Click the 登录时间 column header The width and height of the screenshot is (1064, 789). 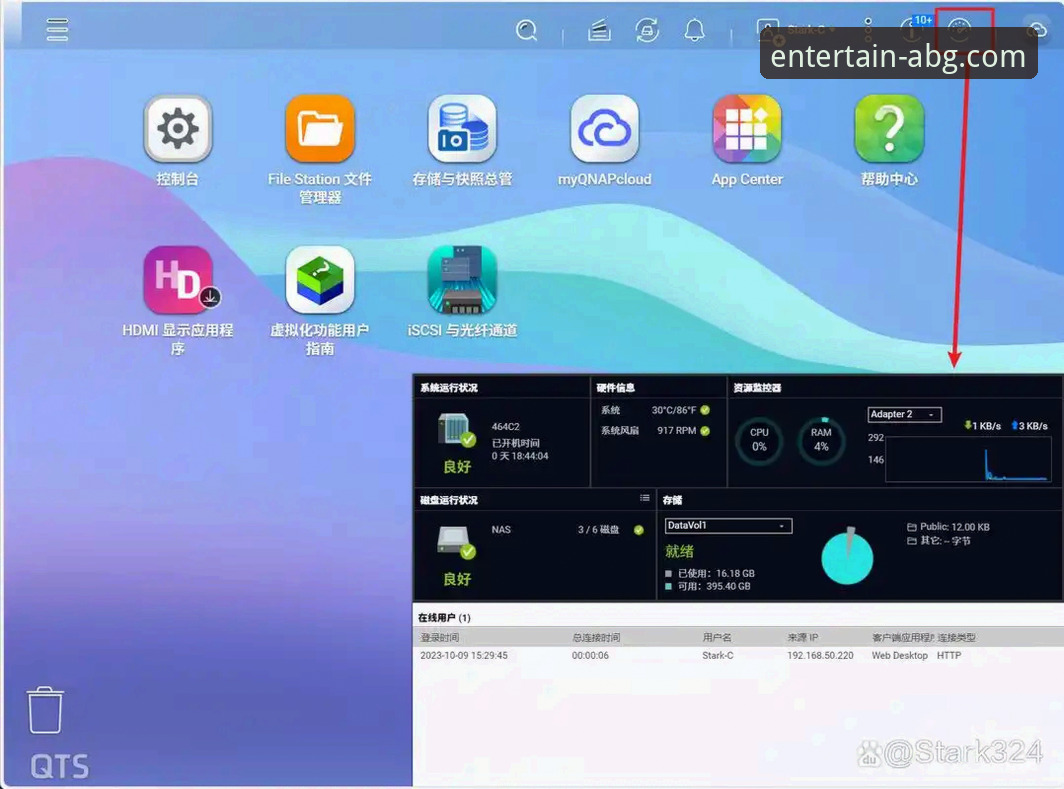[440, 638]
